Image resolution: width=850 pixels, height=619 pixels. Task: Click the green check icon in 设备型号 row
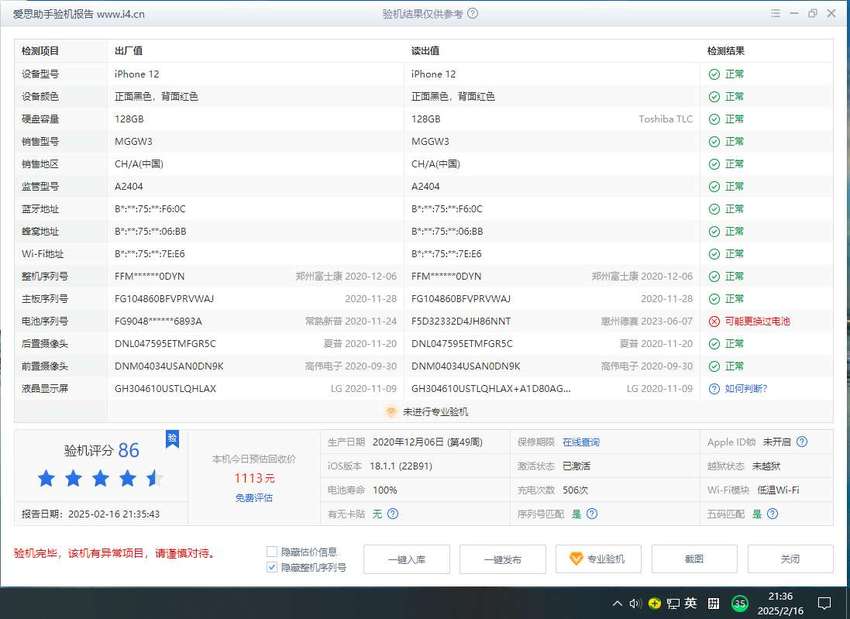click(x=714, y=74)
